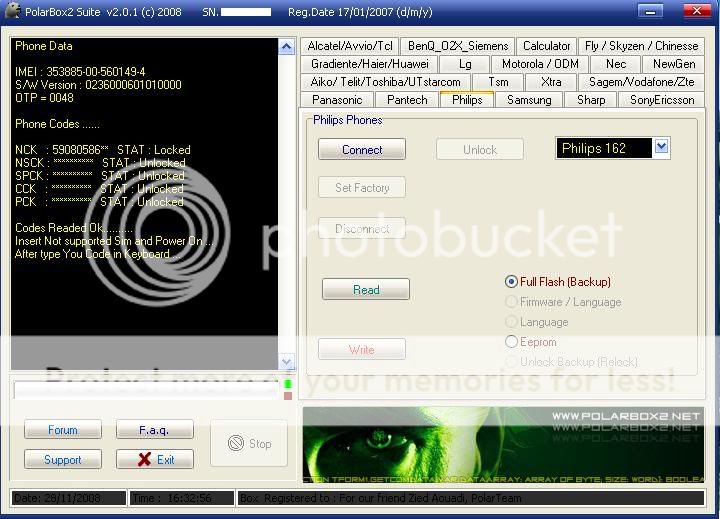
Task: Click the Date: 28/11/2008 status field
Action: (68, 498)
